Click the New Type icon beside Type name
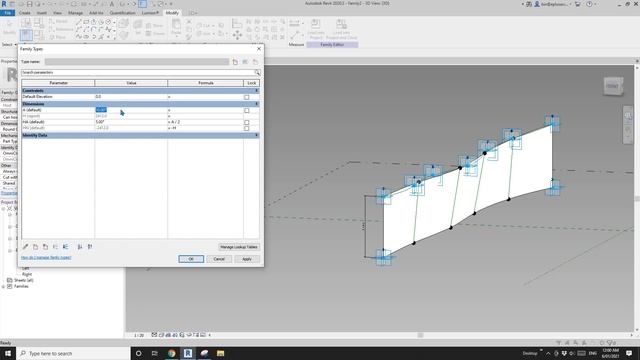This screenshot has width=640, height=360. coord(235,62)
